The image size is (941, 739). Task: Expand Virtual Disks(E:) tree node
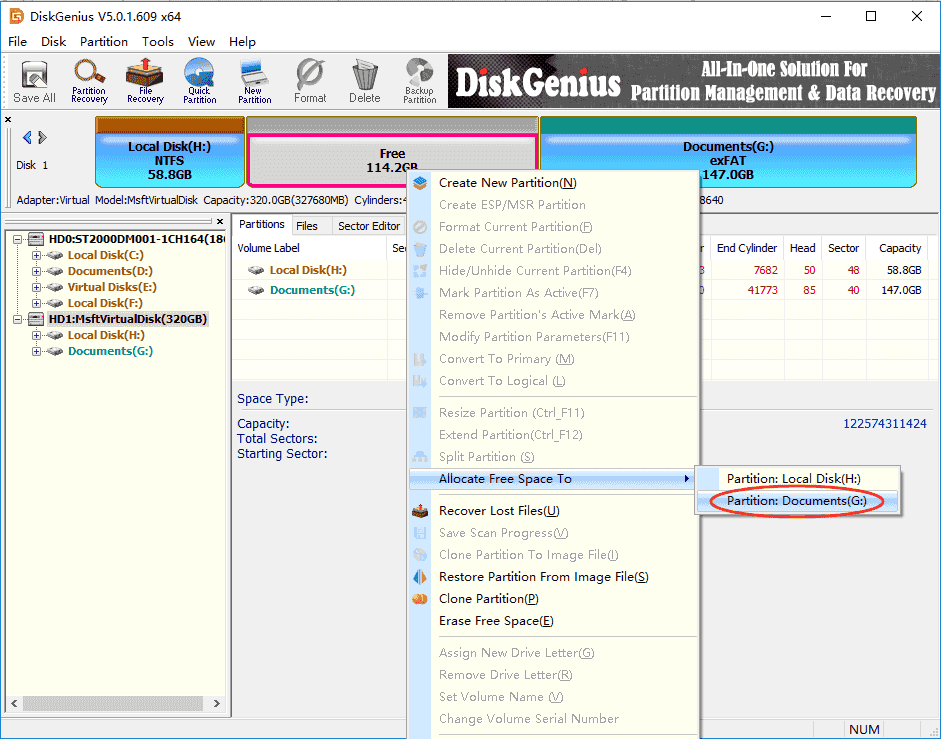coord(37,287)
